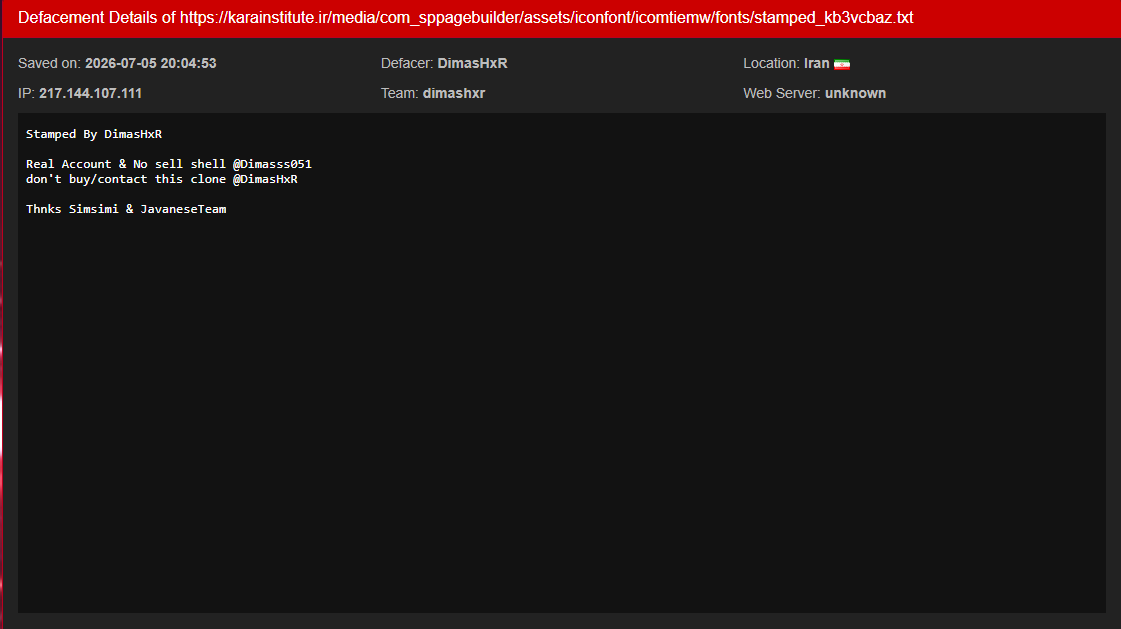The image size is (1121, 629).
Task: Click the Defacer label
Action: click(x=408, y=64)
